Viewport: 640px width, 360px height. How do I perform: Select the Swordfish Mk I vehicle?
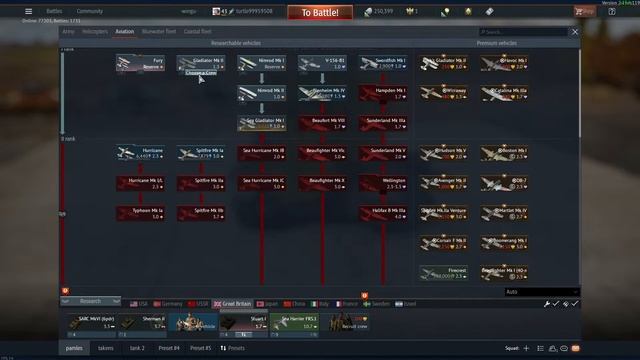point(383,63)
